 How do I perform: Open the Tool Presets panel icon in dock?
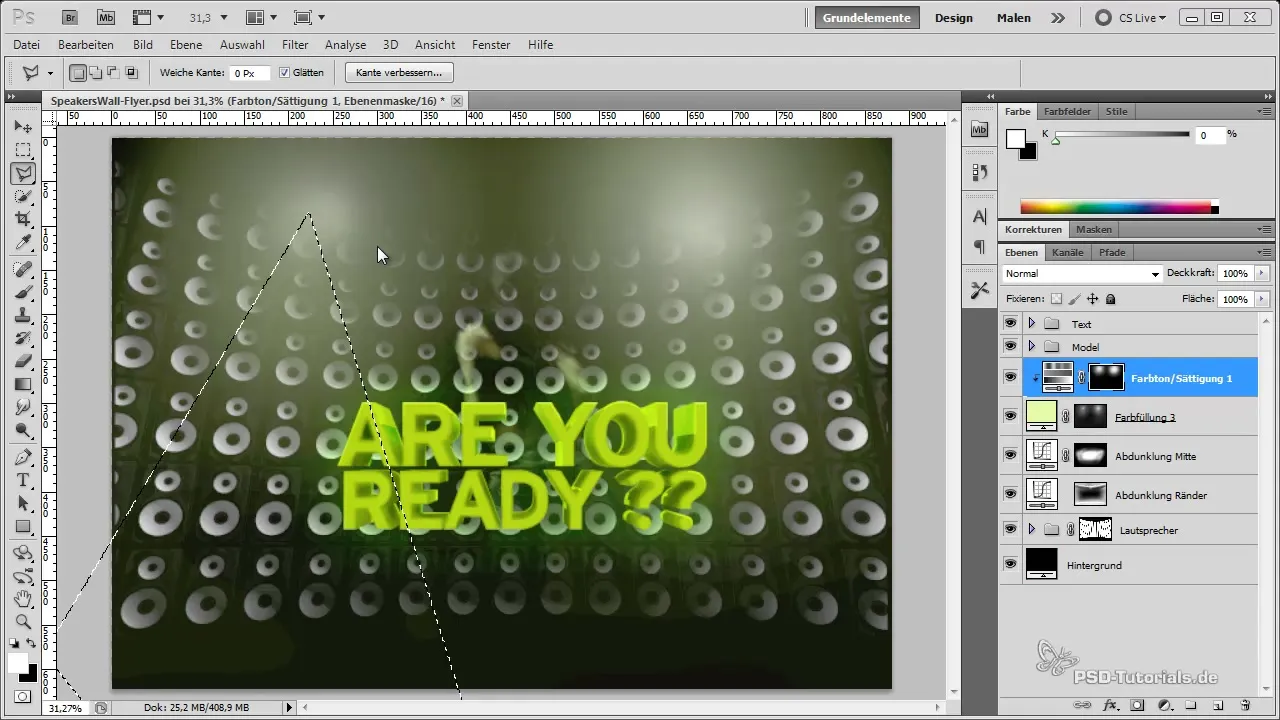coord(979,290)
